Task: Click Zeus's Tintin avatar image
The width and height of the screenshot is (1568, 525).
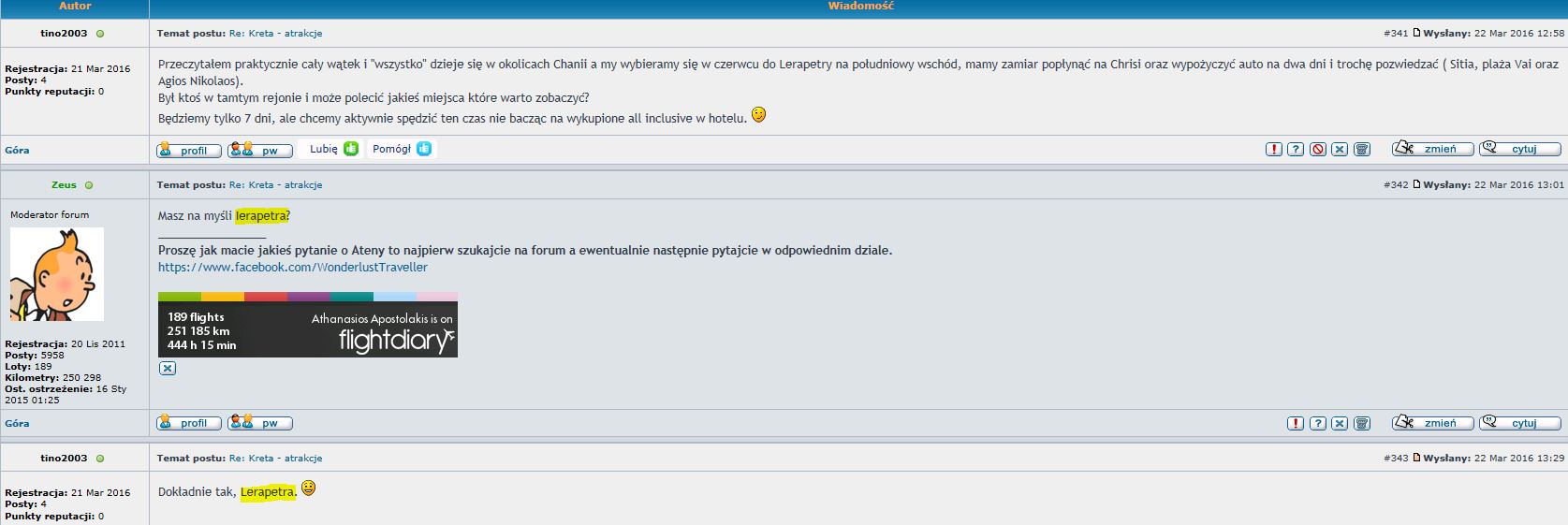Action: tap(57, 274)
